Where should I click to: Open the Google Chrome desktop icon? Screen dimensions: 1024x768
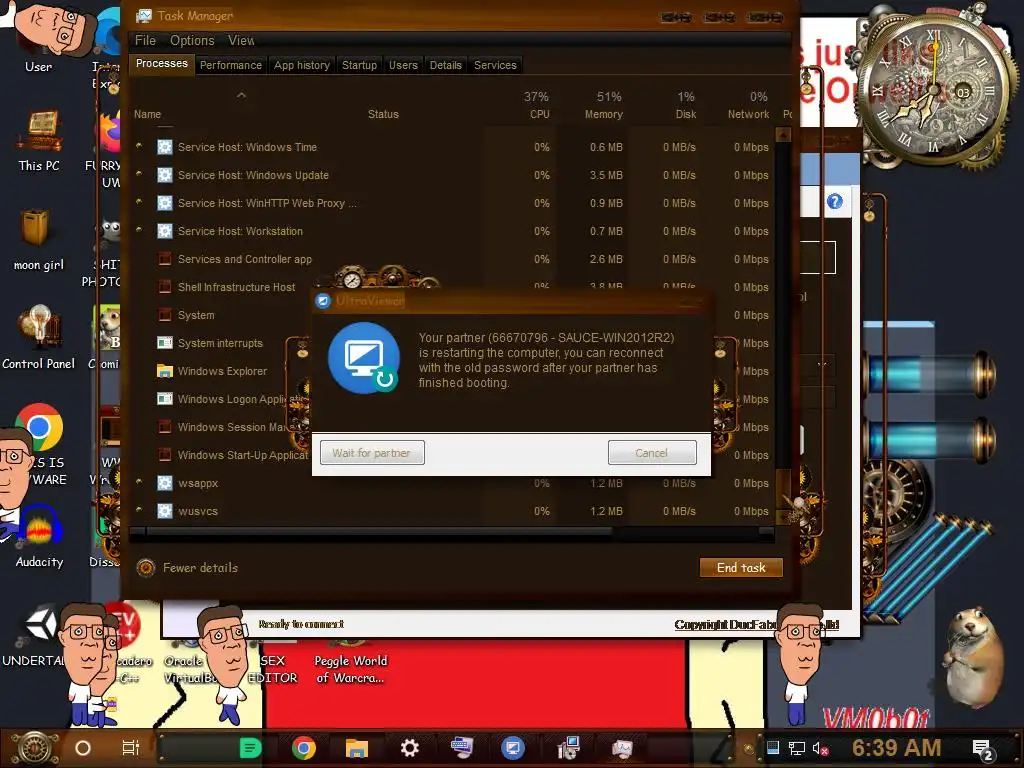coord(39,427)
